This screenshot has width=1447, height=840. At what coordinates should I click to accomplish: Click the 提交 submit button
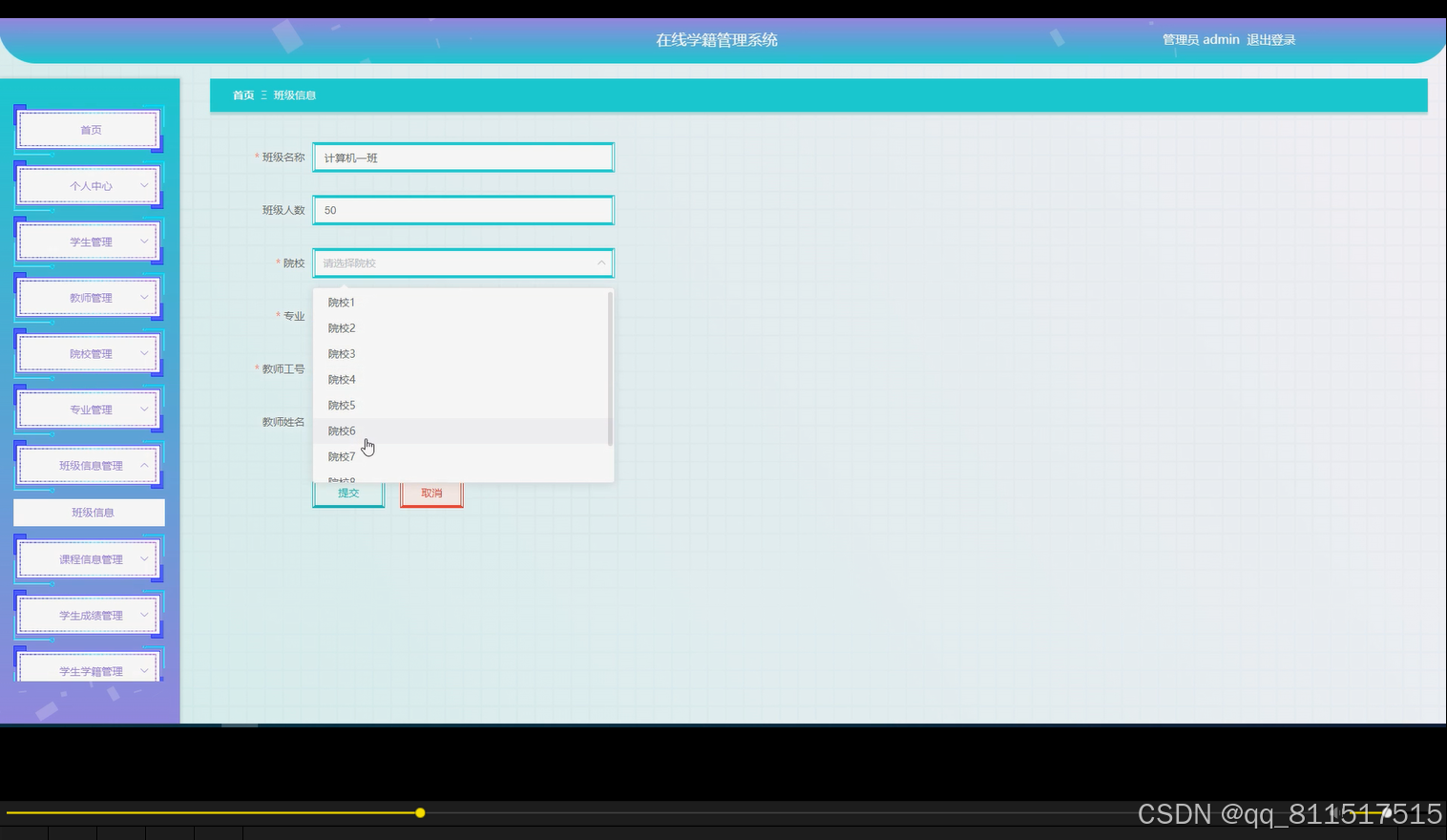tap(348, 493)
